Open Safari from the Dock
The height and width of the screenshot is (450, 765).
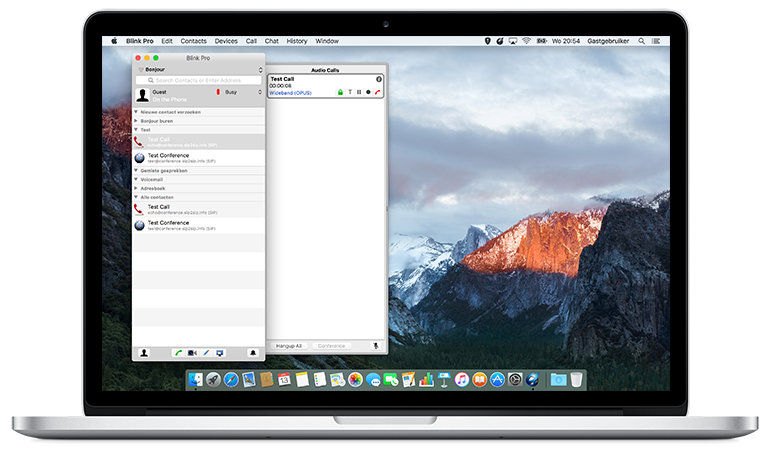pyautogui.click(x=230, y=380)
